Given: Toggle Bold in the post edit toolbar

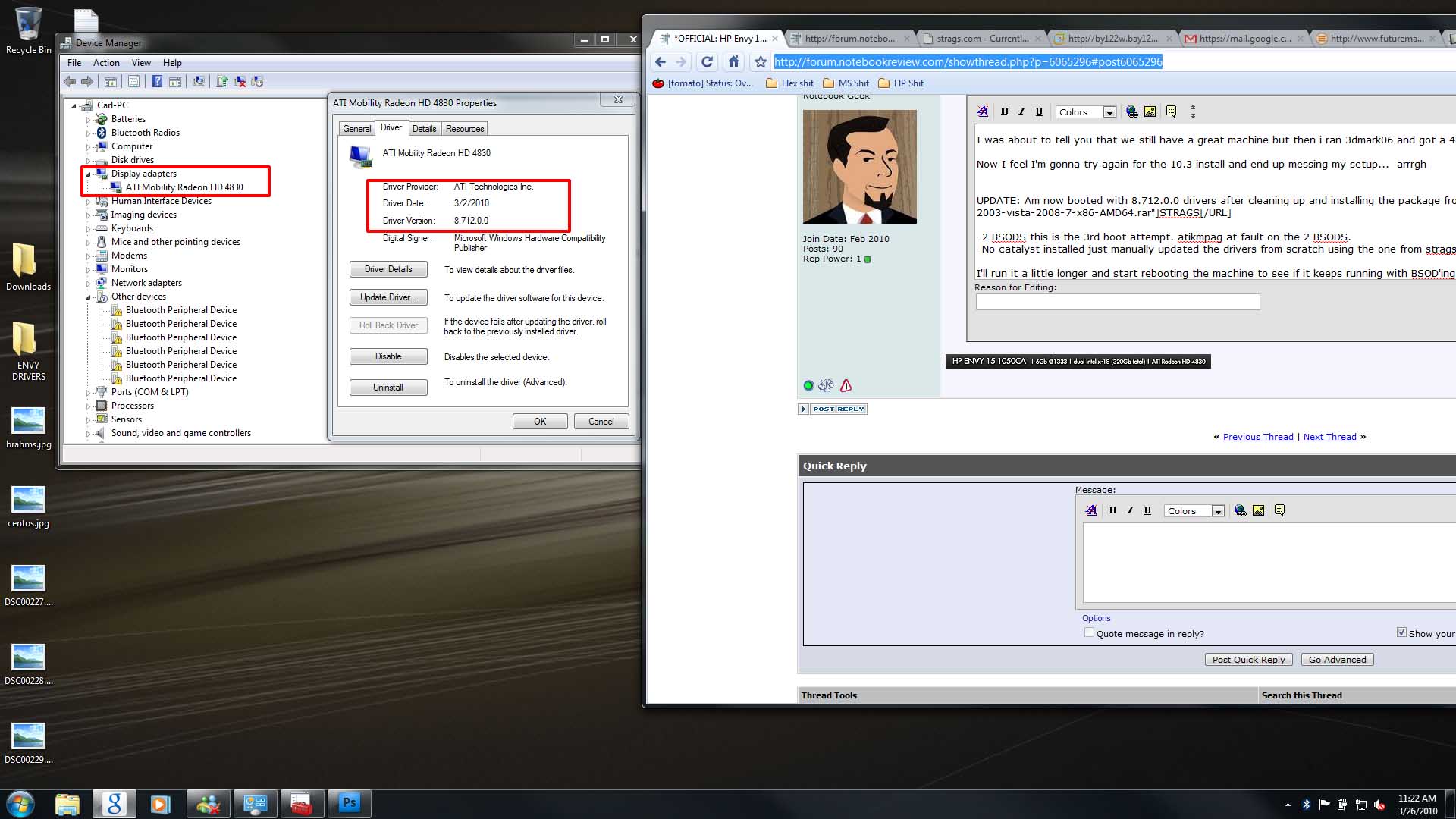Looking at the screenshot, I should pyautogui.click(x=1004, y=111).
